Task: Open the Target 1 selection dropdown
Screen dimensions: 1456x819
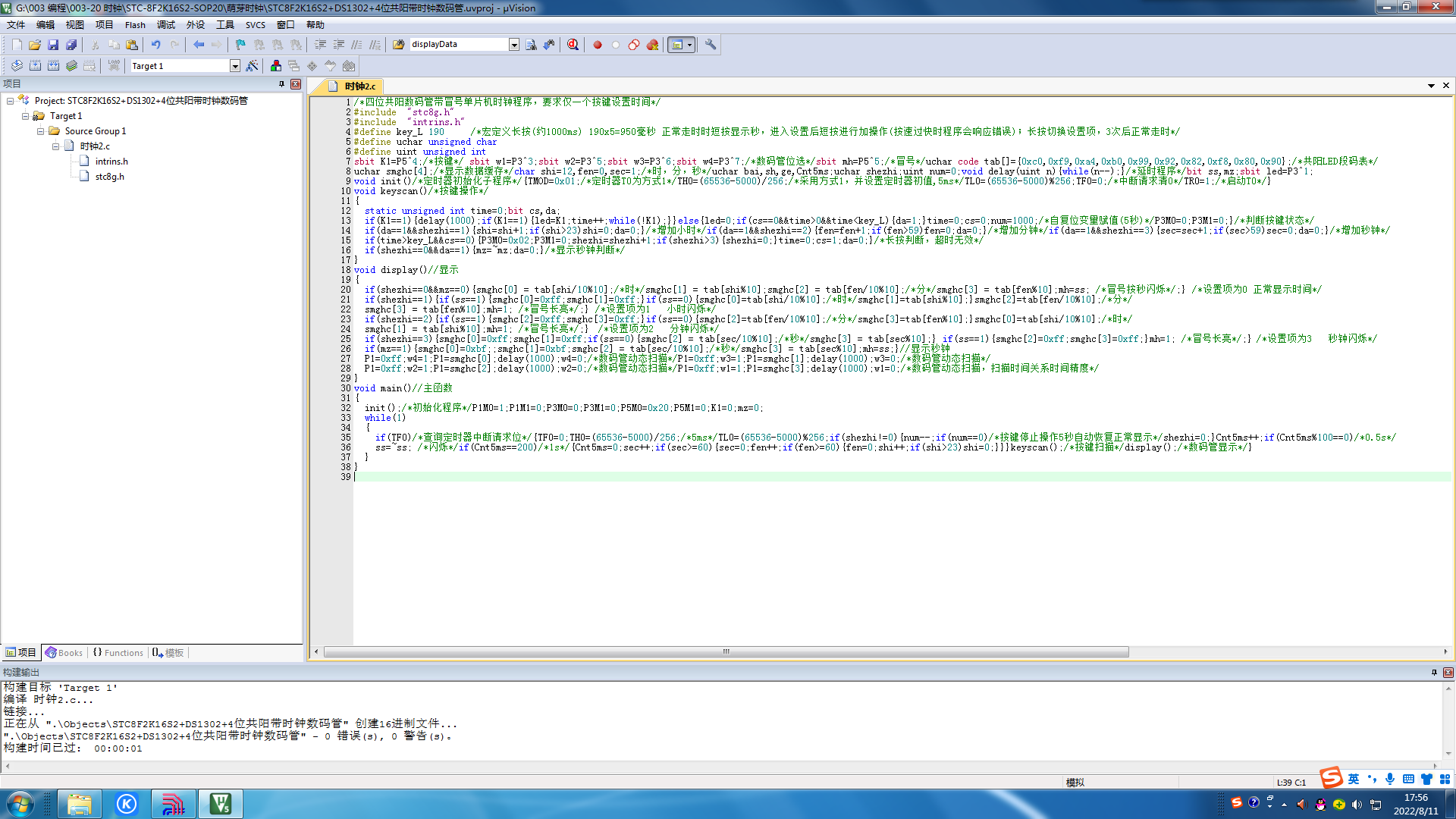Action: coord(235,66)
